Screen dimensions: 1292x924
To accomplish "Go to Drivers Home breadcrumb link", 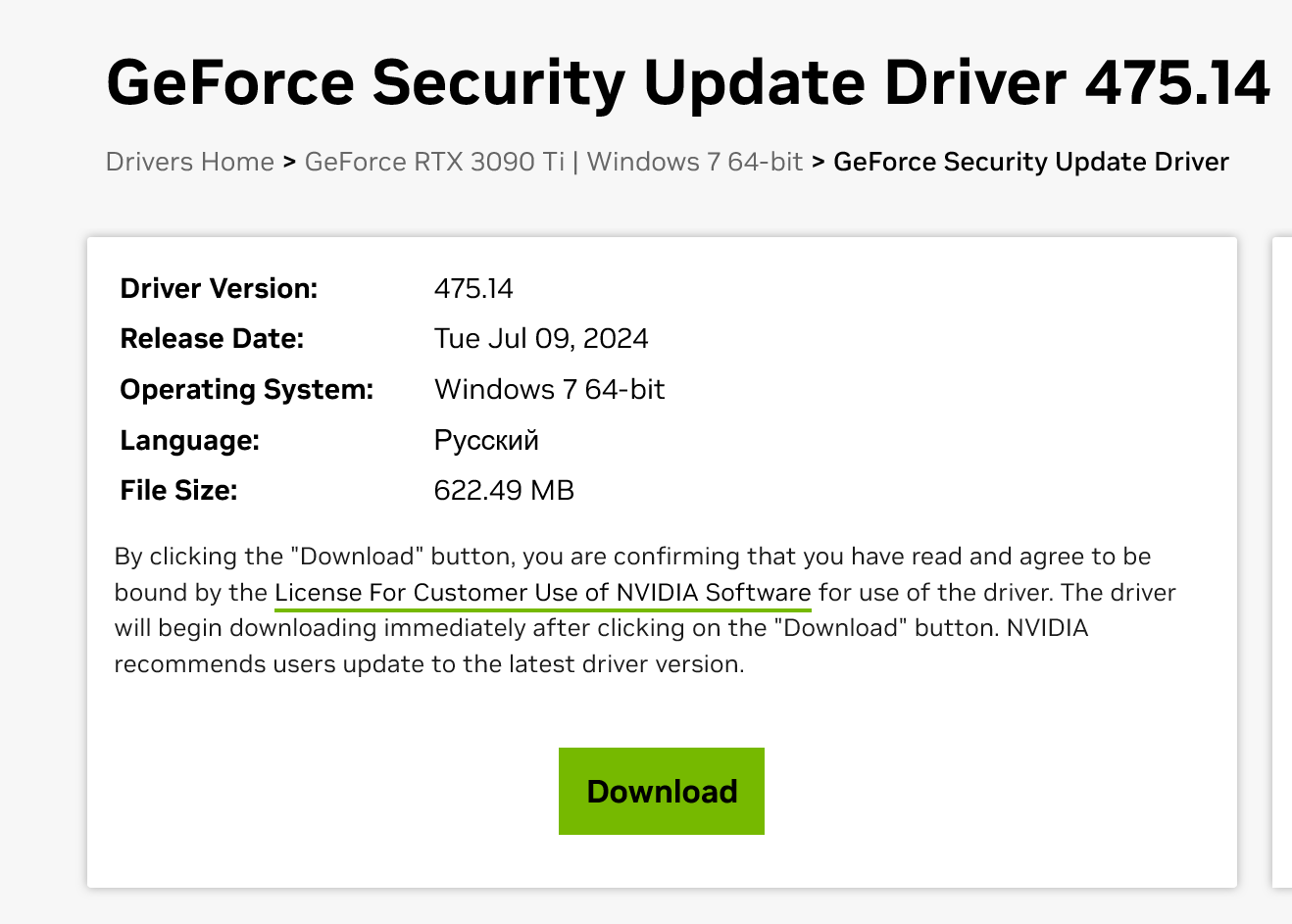I will point(190,162).
